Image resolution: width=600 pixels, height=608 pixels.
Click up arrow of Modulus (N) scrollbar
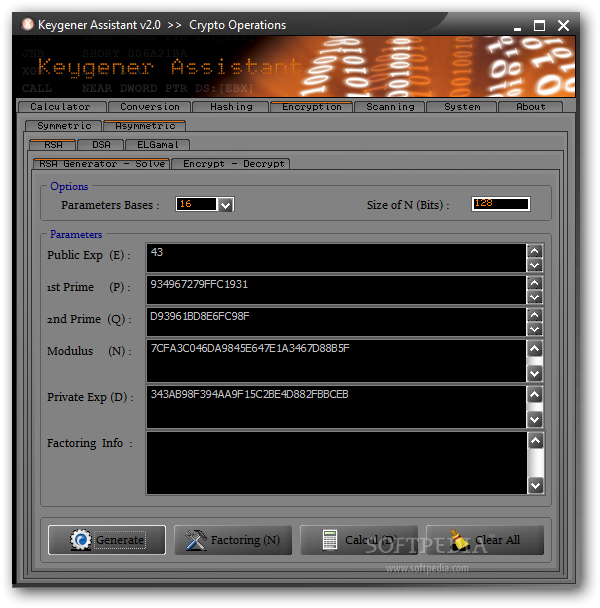coord(535,349)
